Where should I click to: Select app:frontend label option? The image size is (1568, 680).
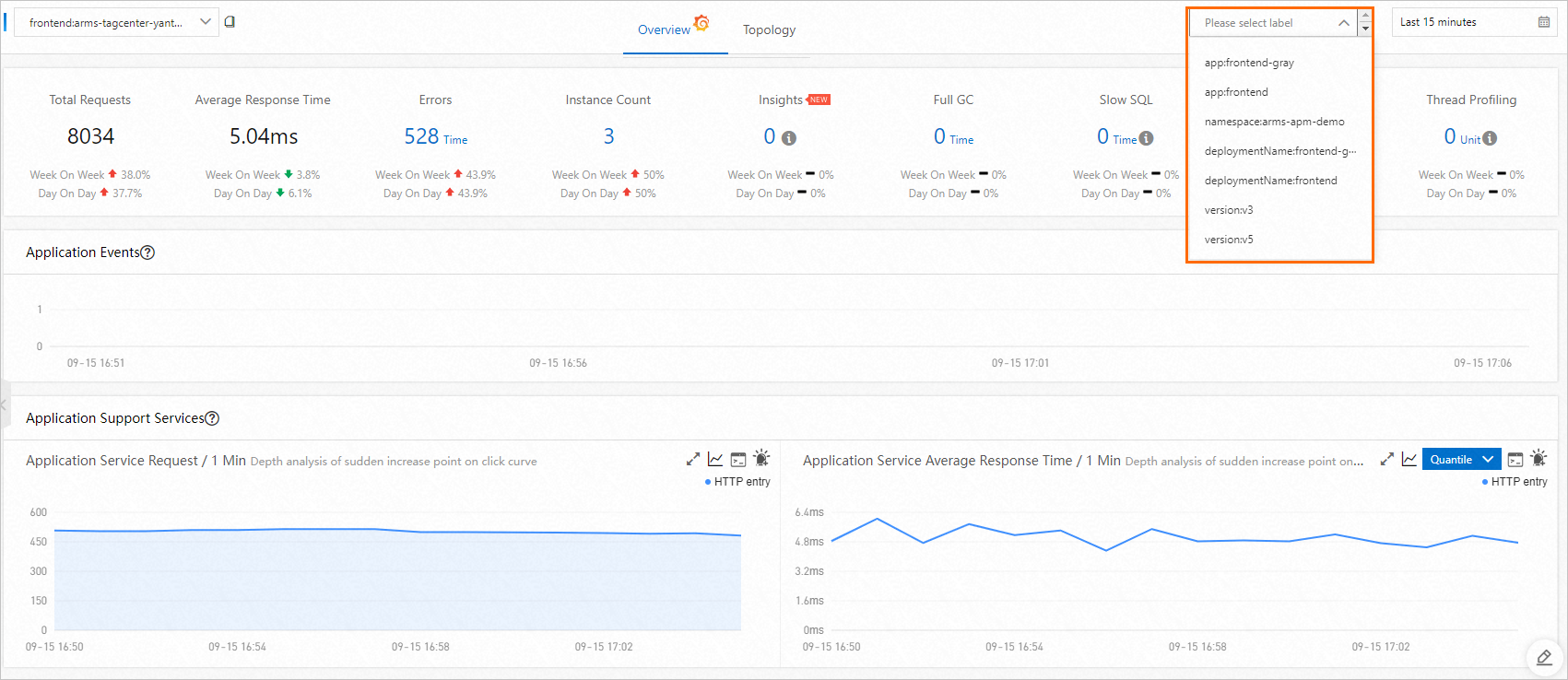[1279, 92]
